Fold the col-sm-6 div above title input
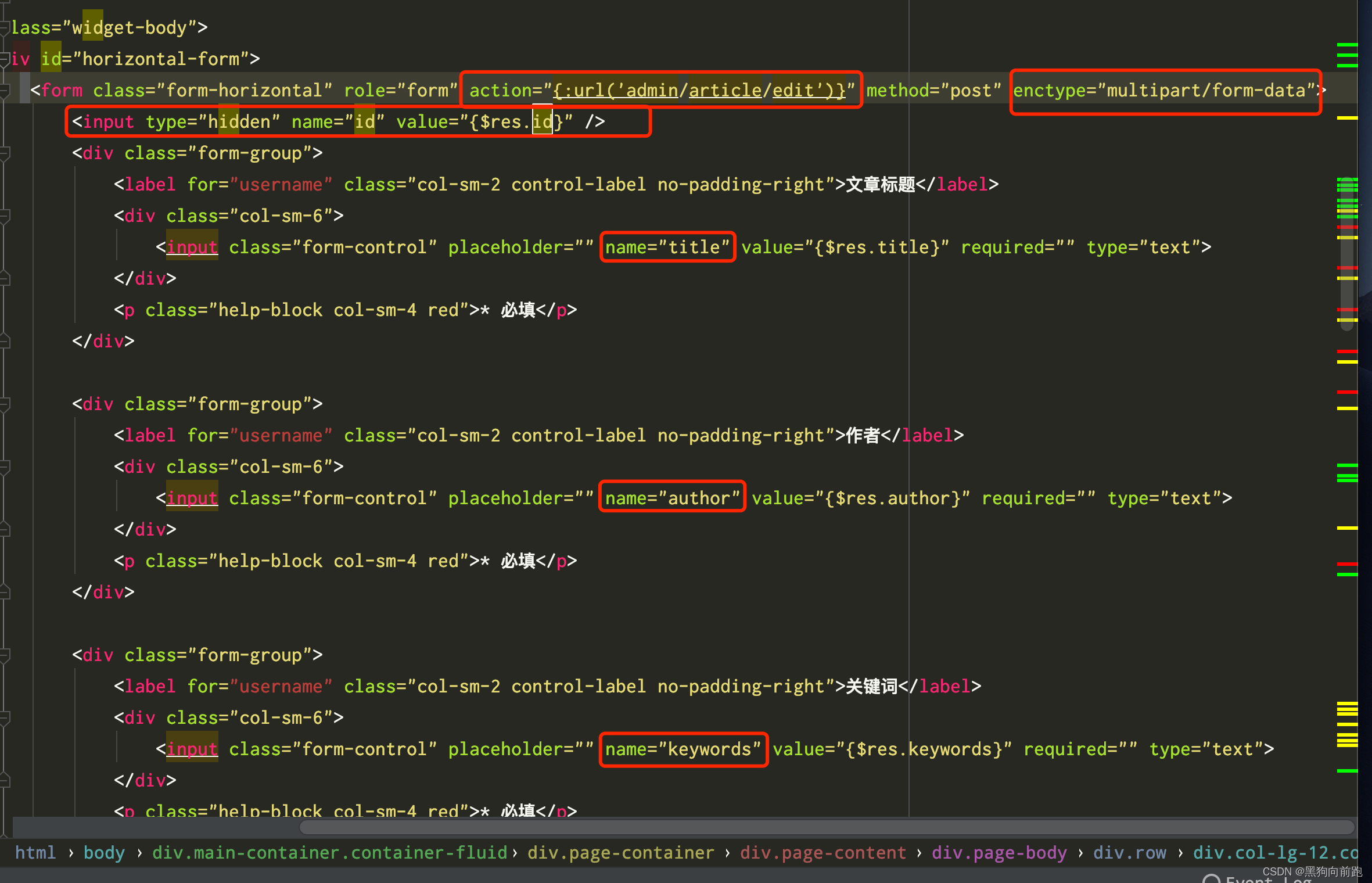The height and width of the screenshot is (883, 1372). pos(5,216)
